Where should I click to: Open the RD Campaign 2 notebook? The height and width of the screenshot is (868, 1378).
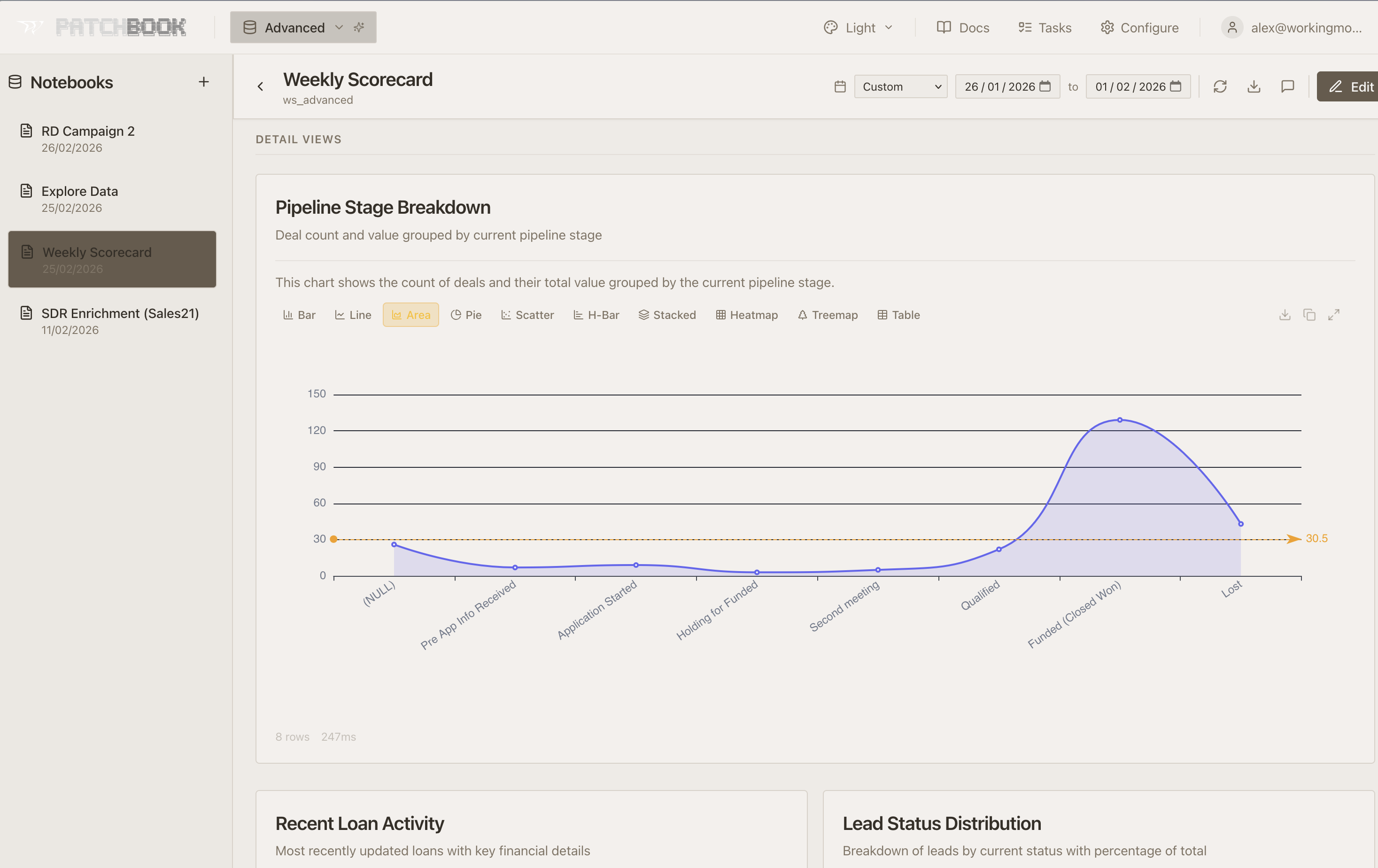88,131
